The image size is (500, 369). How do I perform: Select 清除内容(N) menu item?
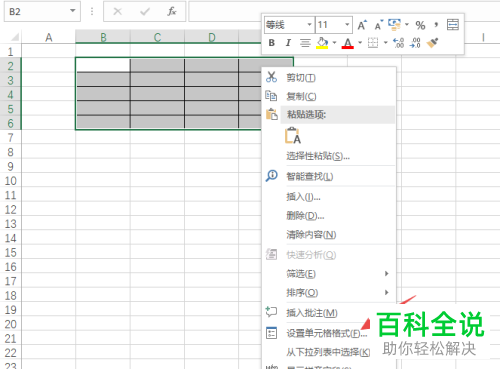click(x=329, y=235)
